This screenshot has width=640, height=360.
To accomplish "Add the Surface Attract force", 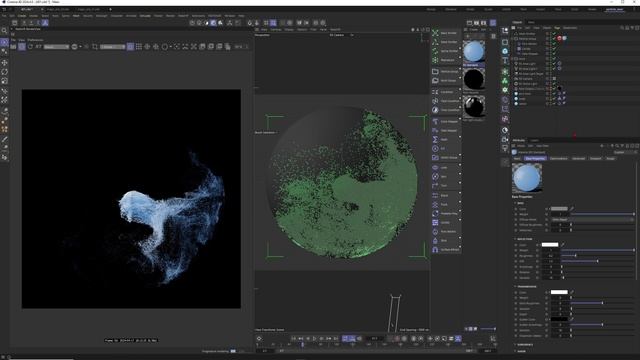I will point(445,249).
